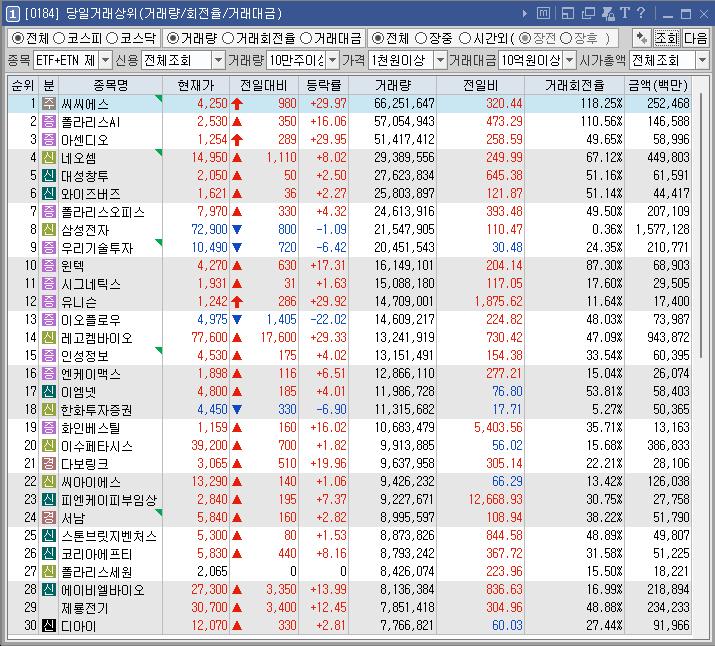Select the 에이비엘바이오 stock name
The image size is (715, 646).
[x=103, y=590]
